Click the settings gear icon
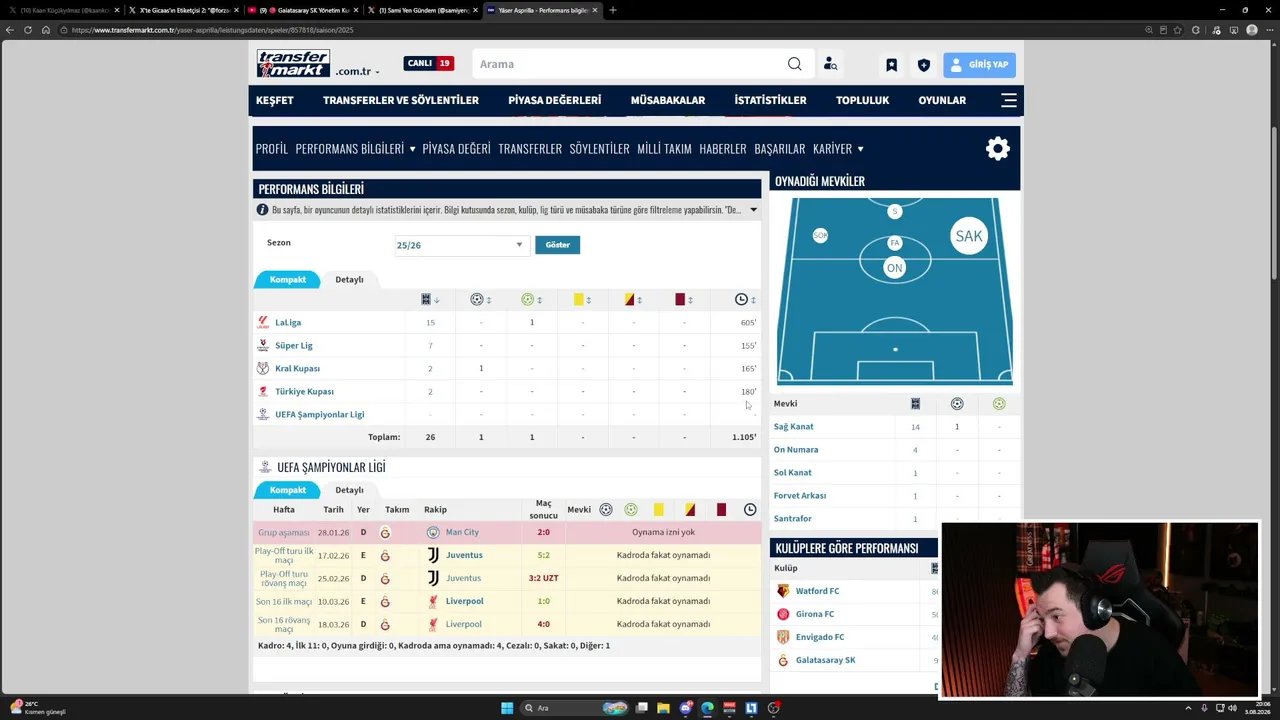1280x720 pixels. coord(997,149)
